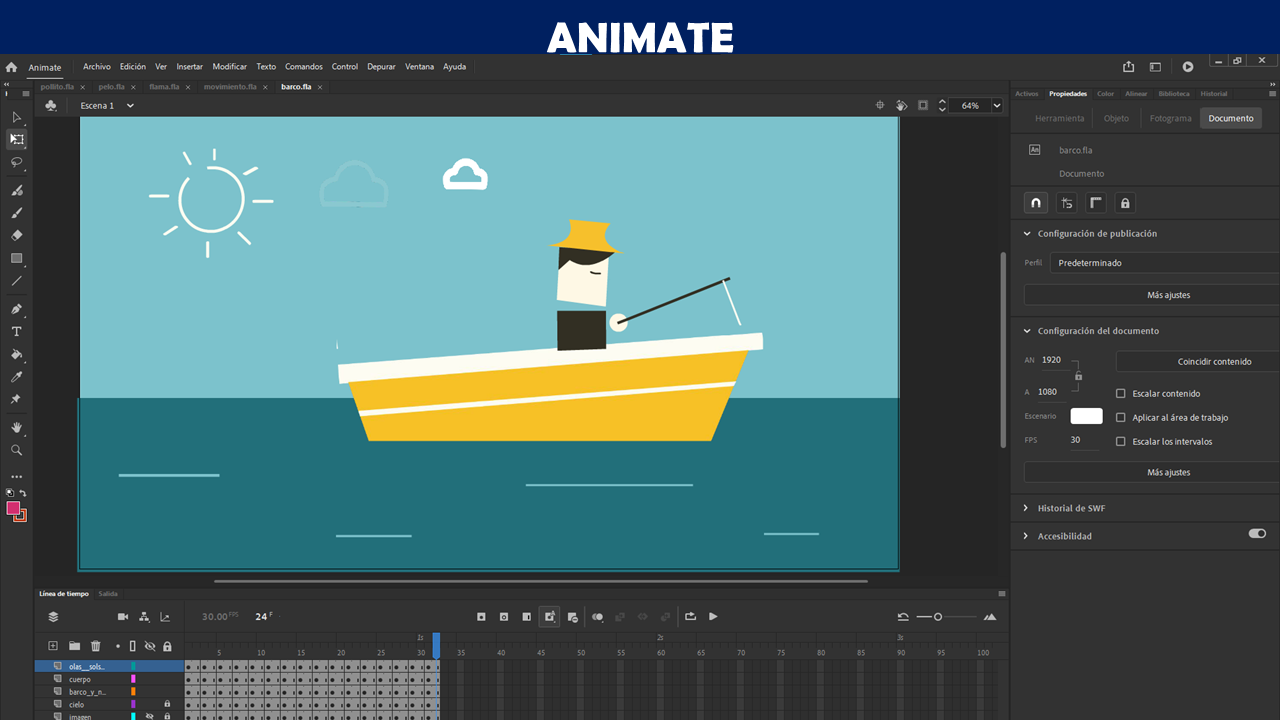Click Más ajustes under publication settings
This screenshot has height=720, width=1280.
[1168, 295]
